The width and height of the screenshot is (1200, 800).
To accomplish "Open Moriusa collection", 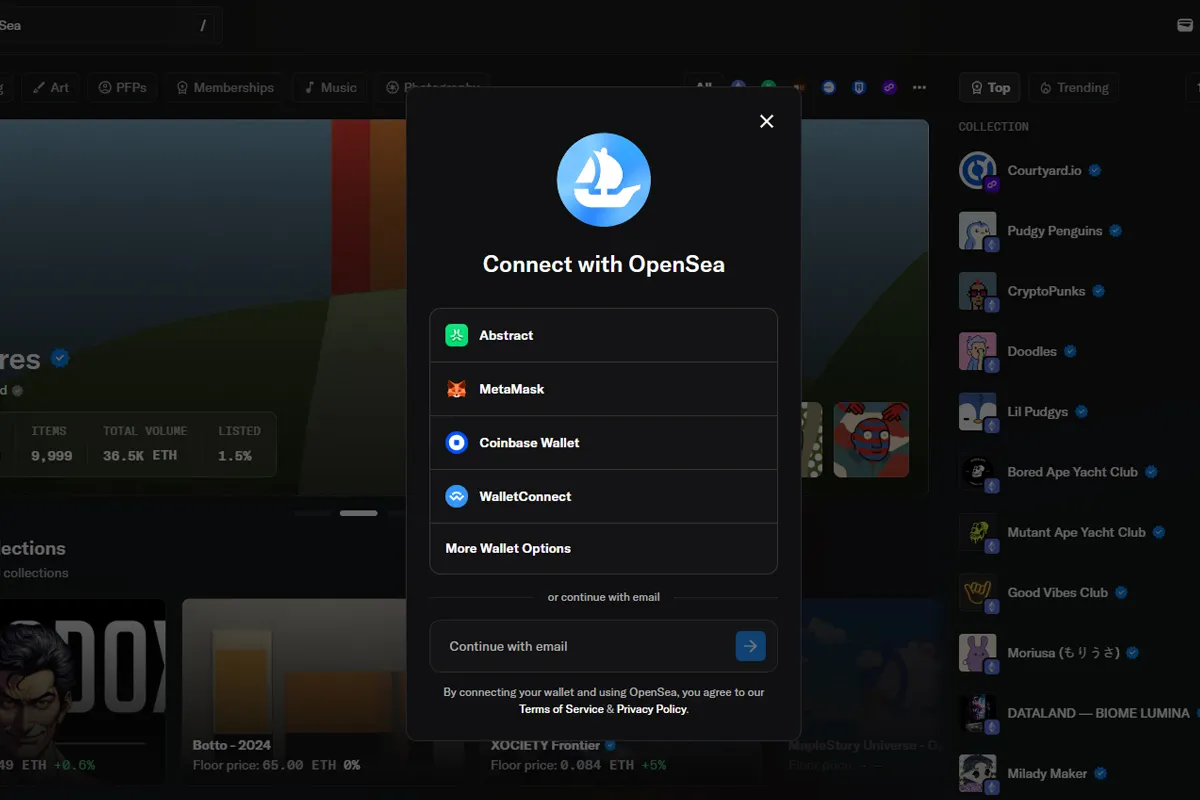I will coord(1064,653).
